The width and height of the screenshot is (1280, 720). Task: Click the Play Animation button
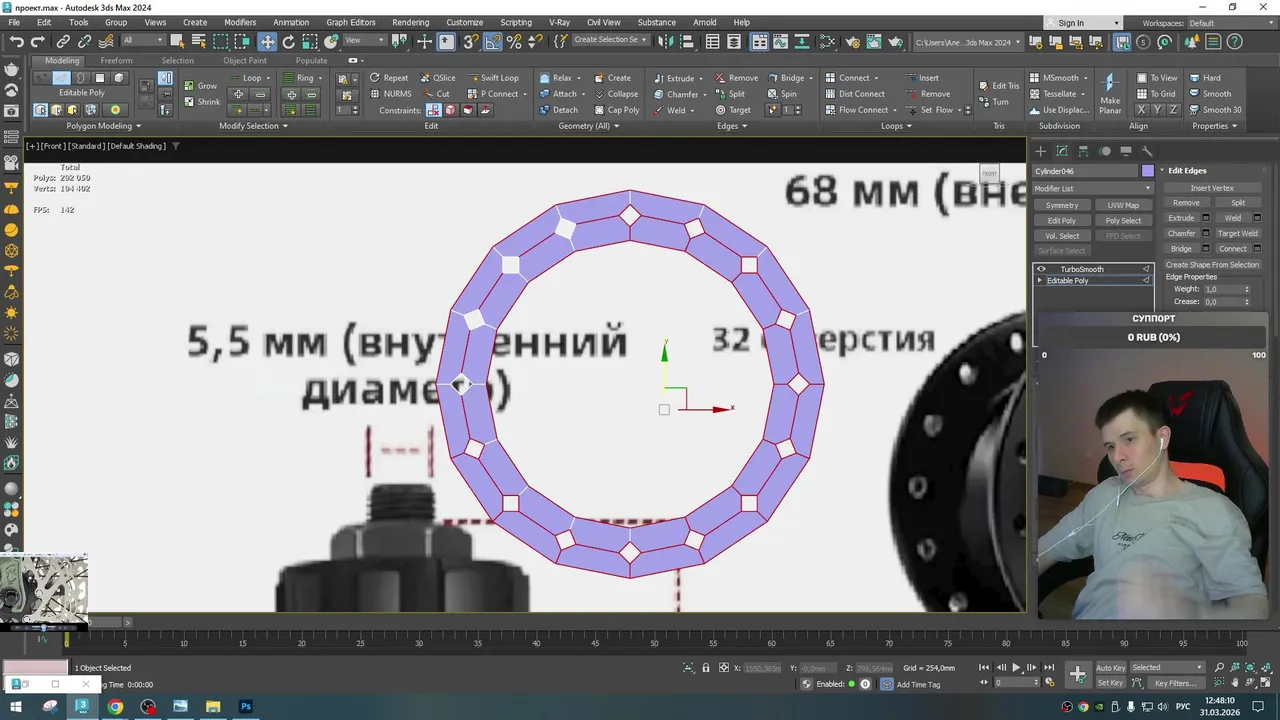tap(1016, 667)
